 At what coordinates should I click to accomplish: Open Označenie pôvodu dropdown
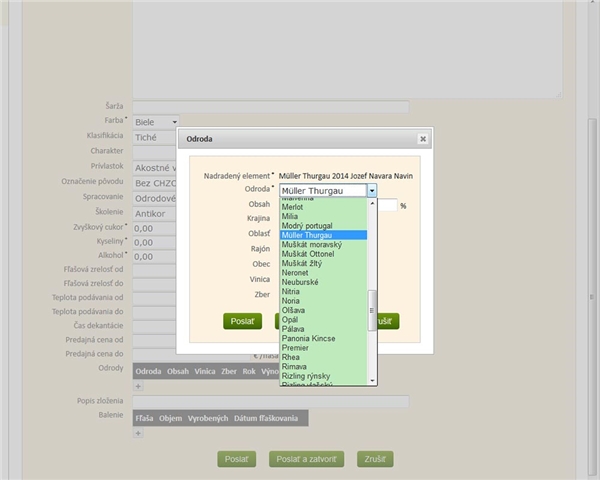point(154,183)
